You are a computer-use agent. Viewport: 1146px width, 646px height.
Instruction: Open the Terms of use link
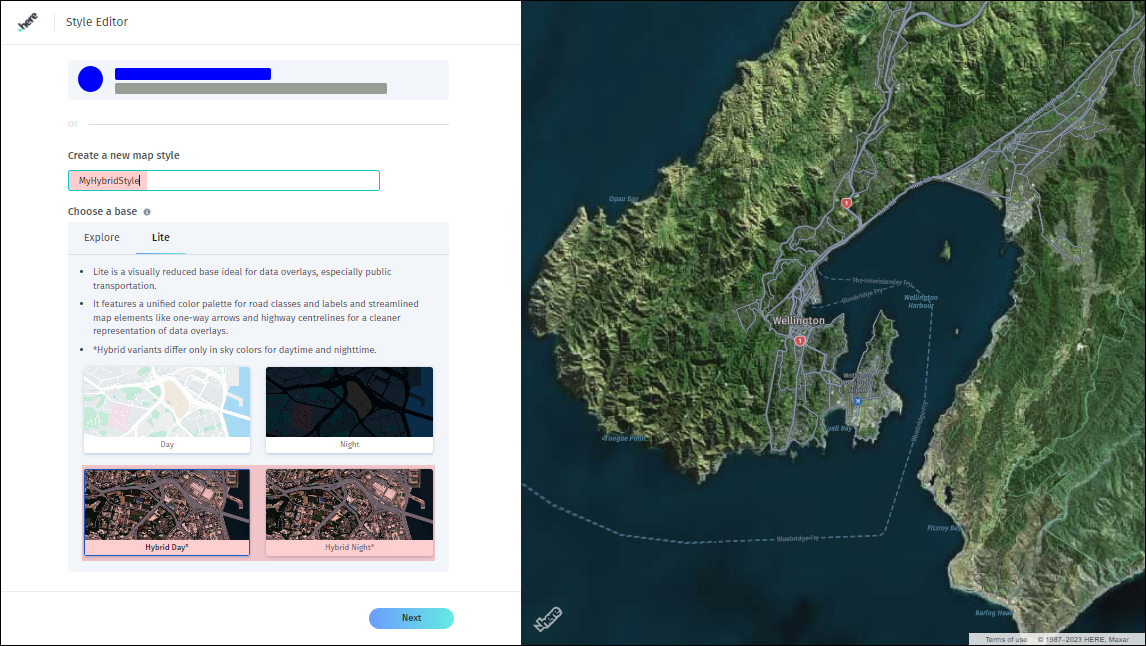[x=1006, y=639]
